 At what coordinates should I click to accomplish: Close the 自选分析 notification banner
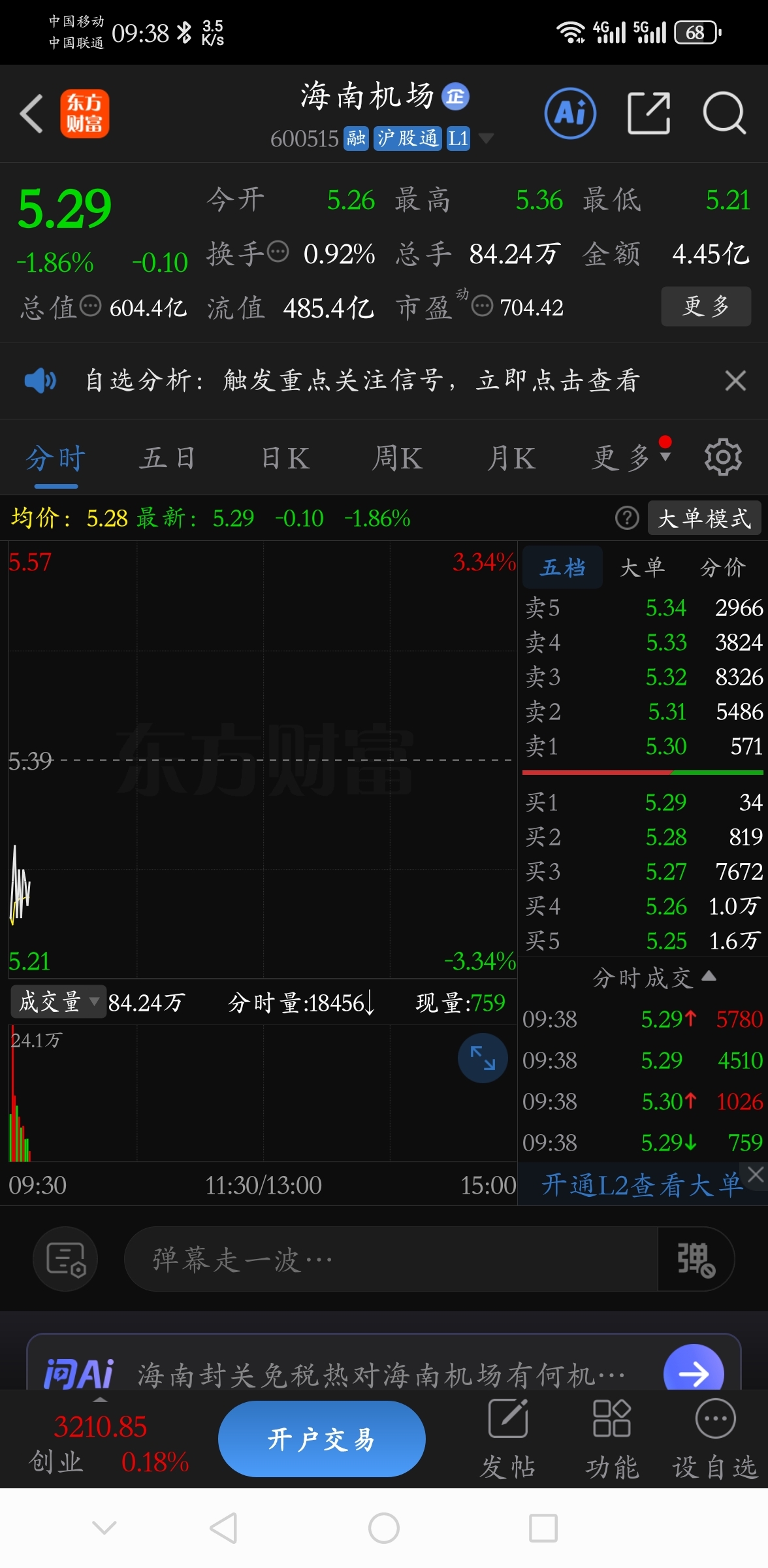(735, 380)
